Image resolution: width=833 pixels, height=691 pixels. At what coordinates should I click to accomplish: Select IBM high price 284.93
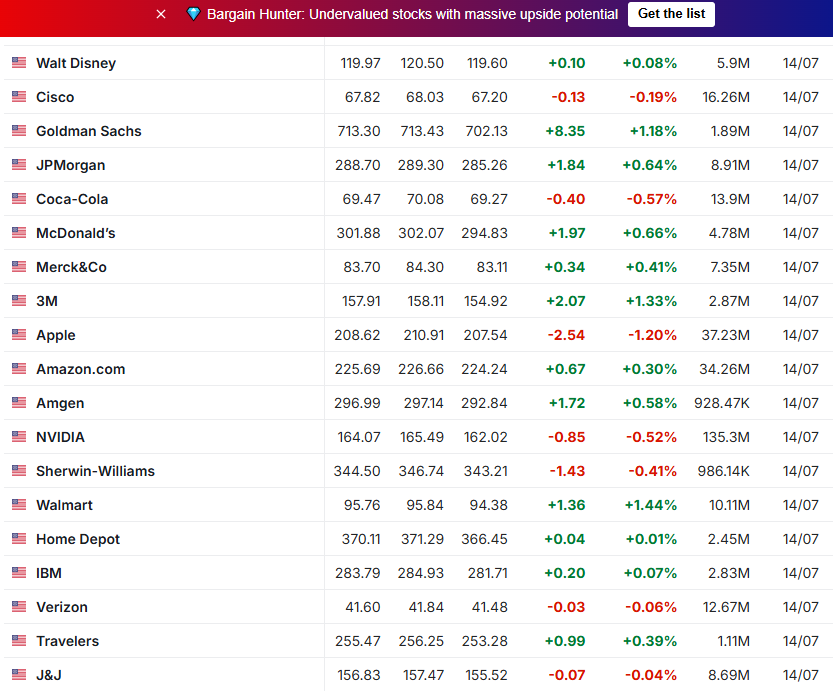point(421,573)
